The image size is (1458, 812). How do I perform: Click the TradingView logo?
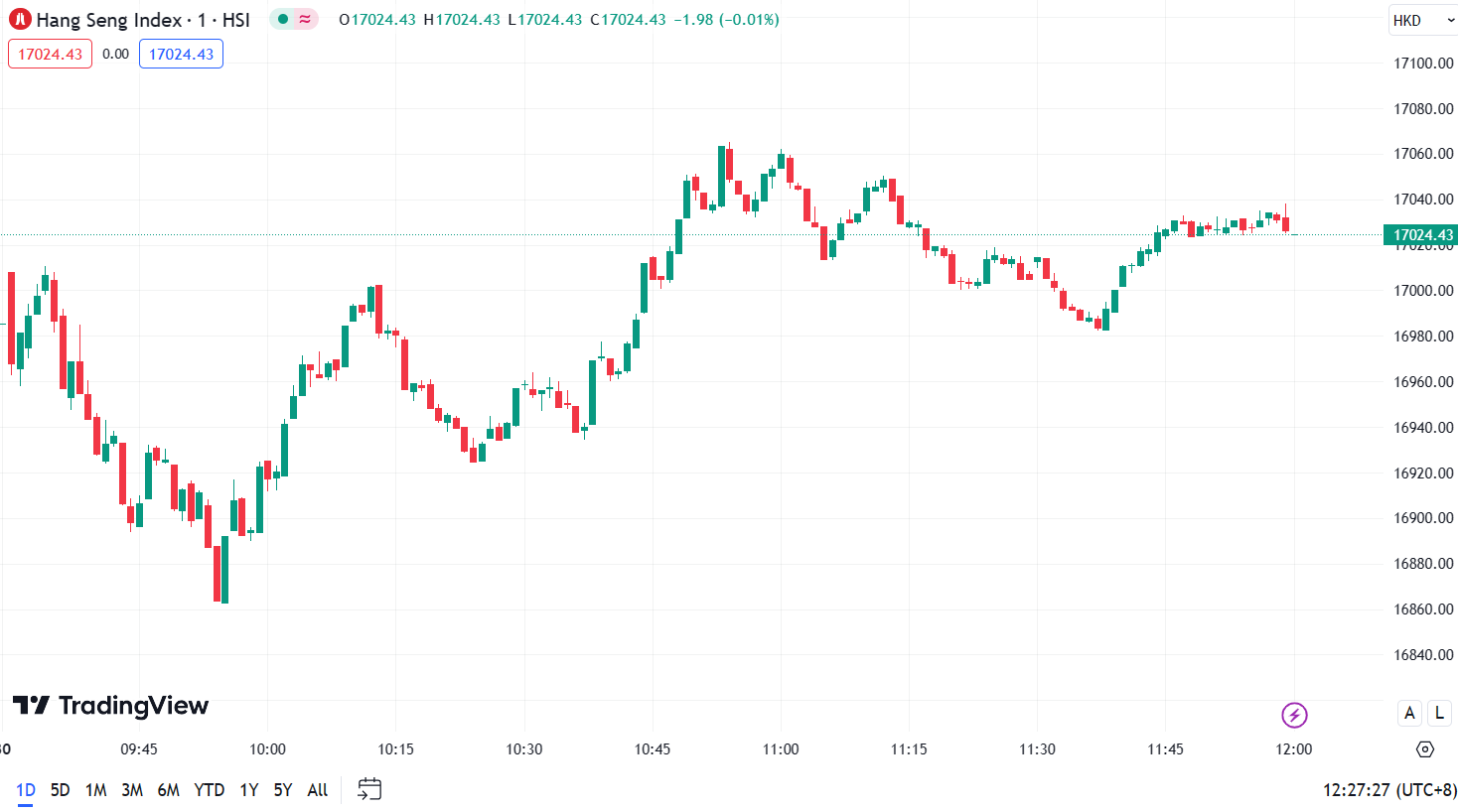point(111,706)
